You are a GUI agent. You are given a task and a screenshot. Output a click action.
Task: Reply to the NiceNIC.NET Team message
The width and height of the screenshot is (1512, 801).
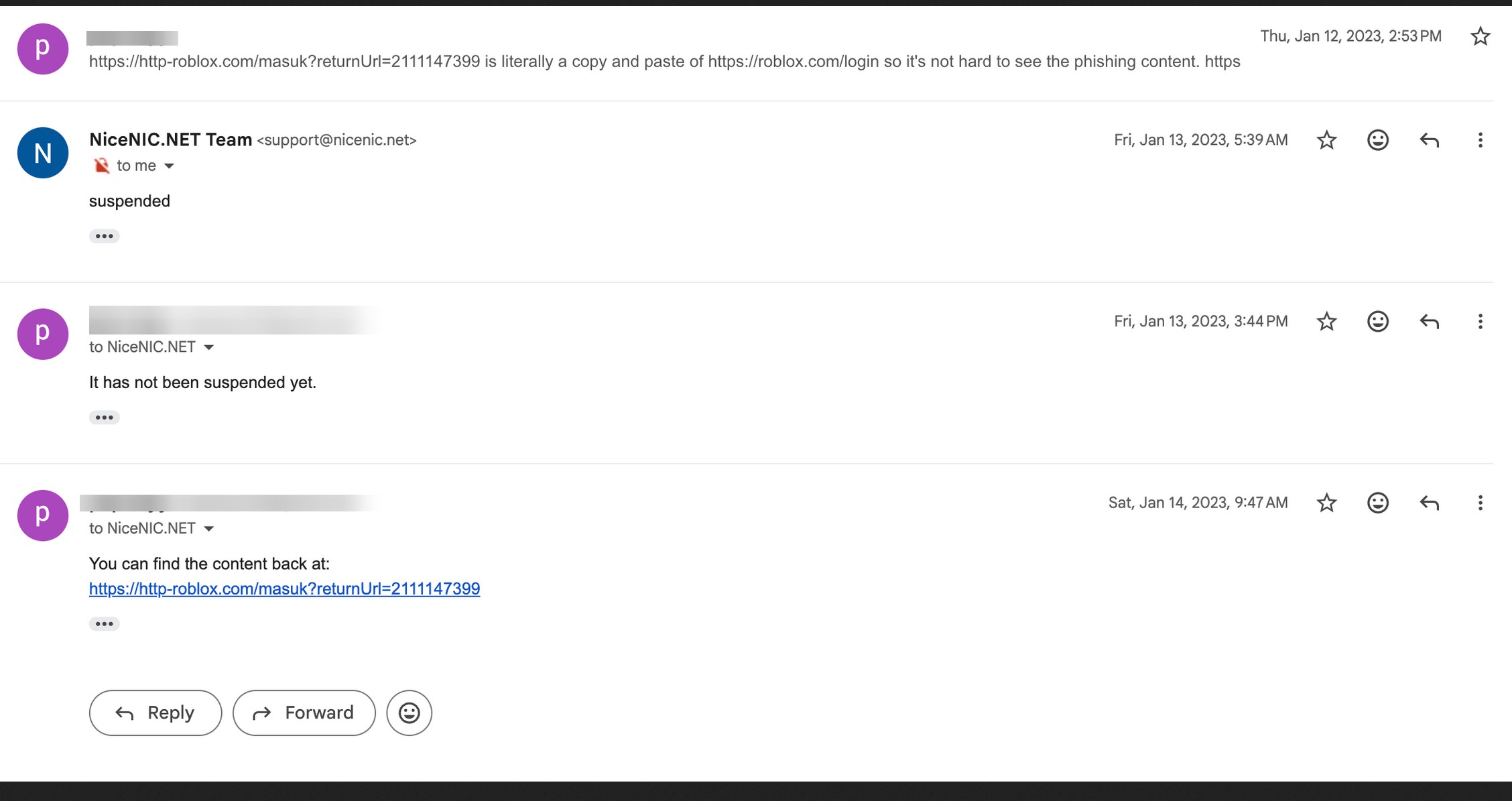click(1429, 140)
